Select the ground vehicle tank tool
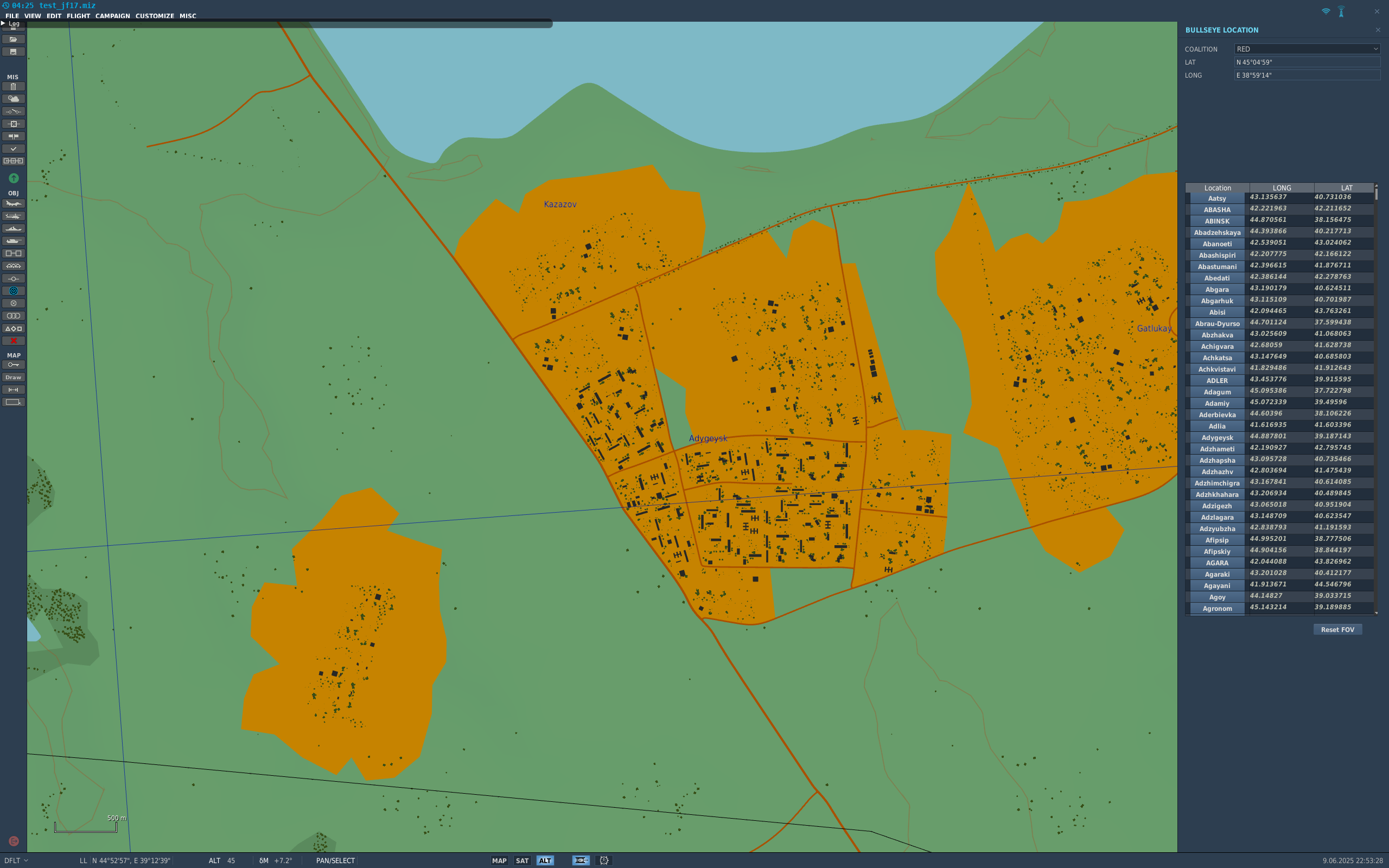This screenshot has height=868, width=1389. click(13, 241)
